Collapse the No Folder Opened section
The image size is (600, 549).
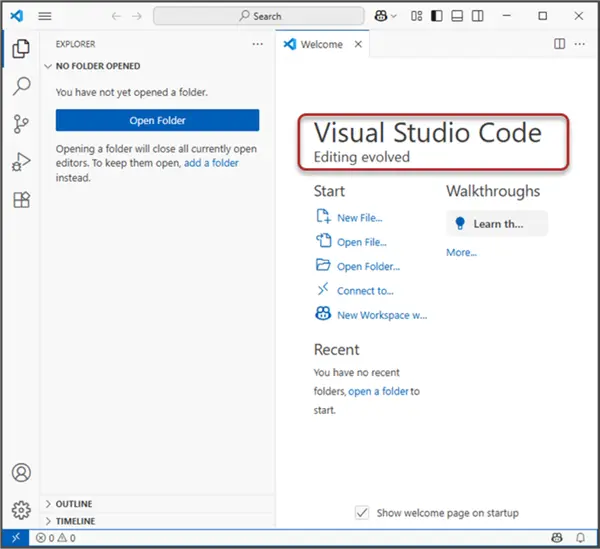pyautogui.click(x=98, y=66)
